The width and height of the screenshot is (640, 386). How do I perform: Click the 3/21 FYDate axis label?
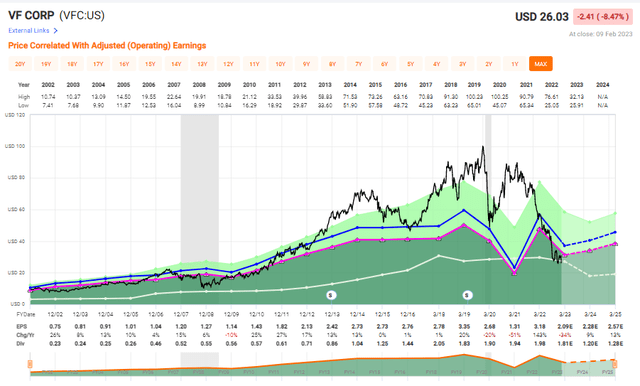coord(514,315)
